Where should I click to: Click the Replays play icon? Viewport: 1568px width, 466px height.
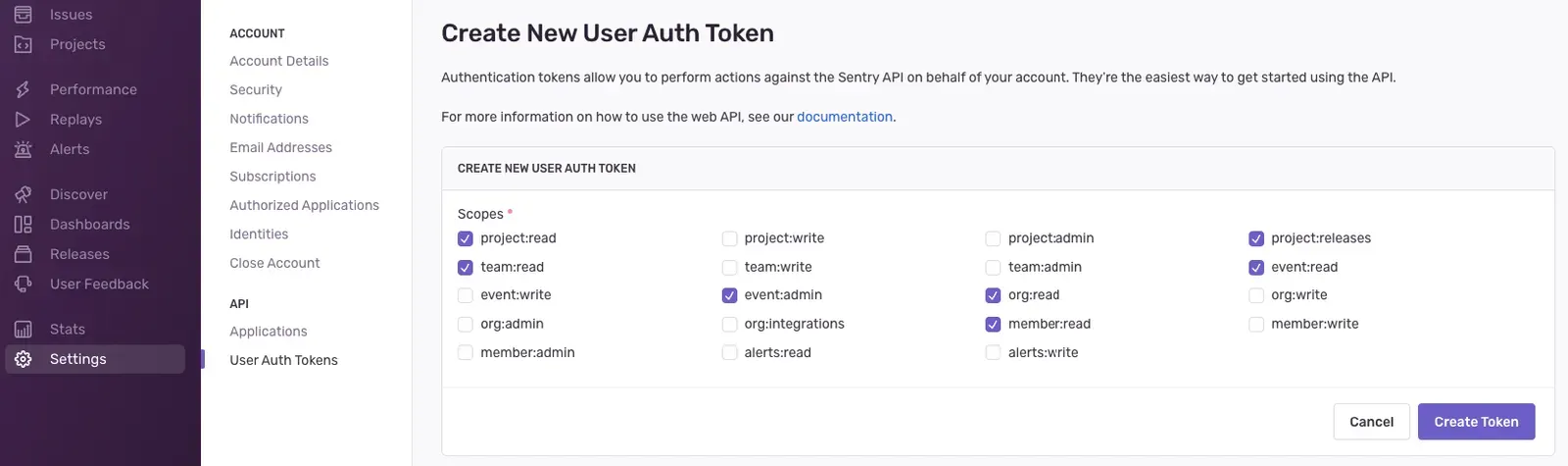click(24, 120)
